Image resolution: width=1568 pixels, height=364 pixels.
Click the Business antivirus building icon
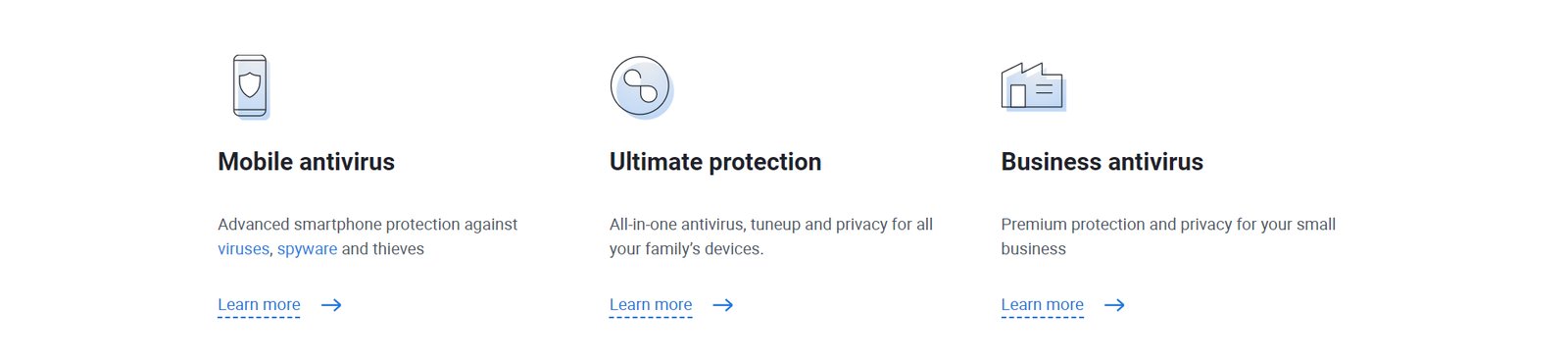coord(1033,87)
